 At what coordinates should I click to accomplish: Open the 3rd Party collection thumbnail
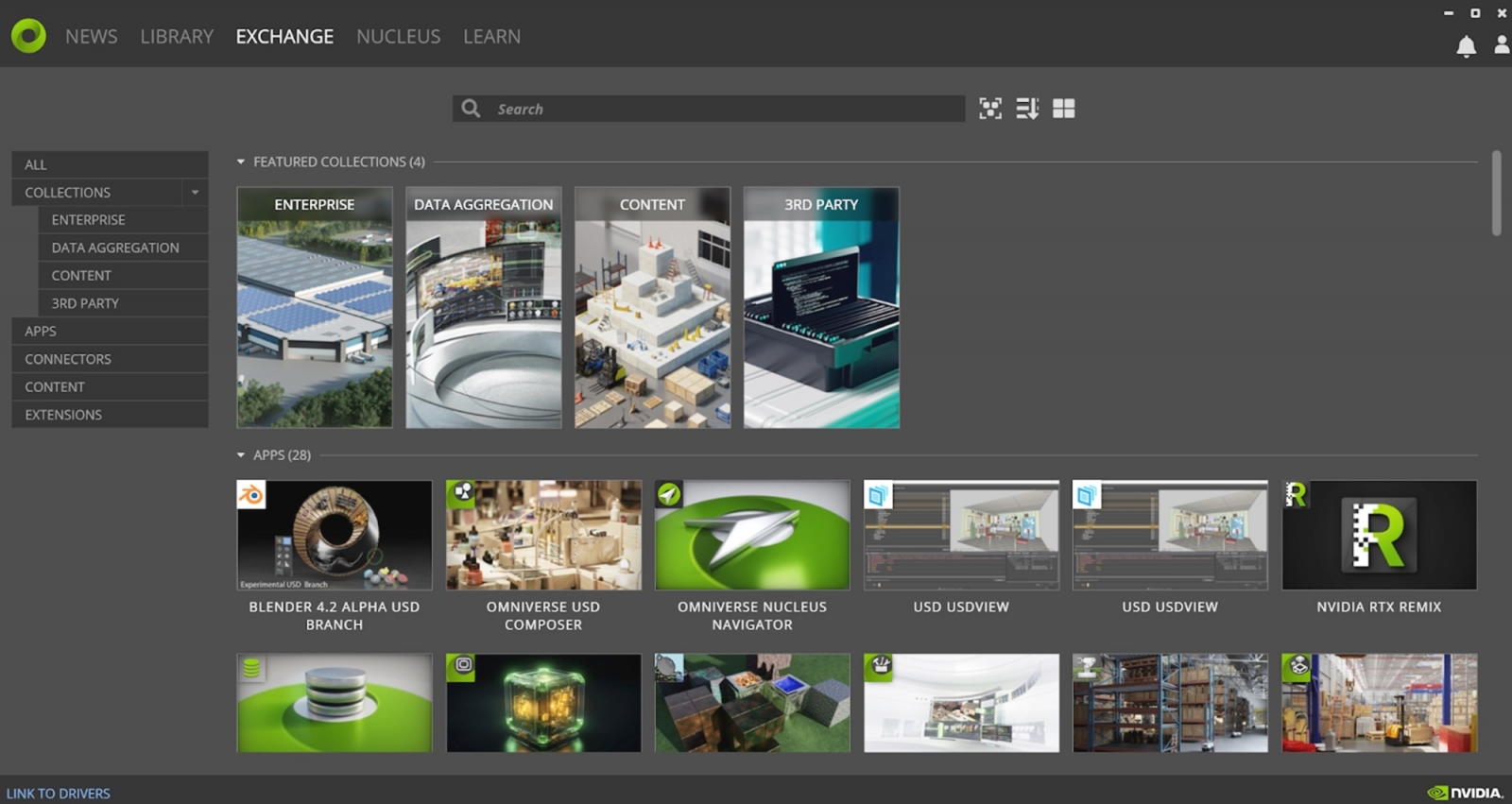pyautogui.click(x=820, y=308)
